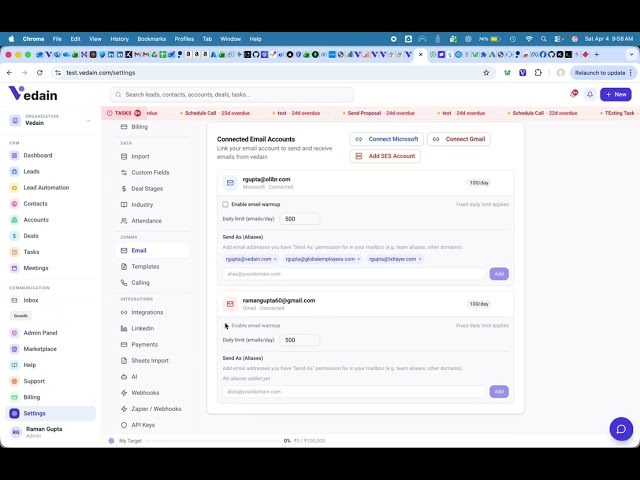Image resolution: width=640 pixels, height=480 pixels.
Task: Go to Contacts in sidebar
Action: [35, 204]
